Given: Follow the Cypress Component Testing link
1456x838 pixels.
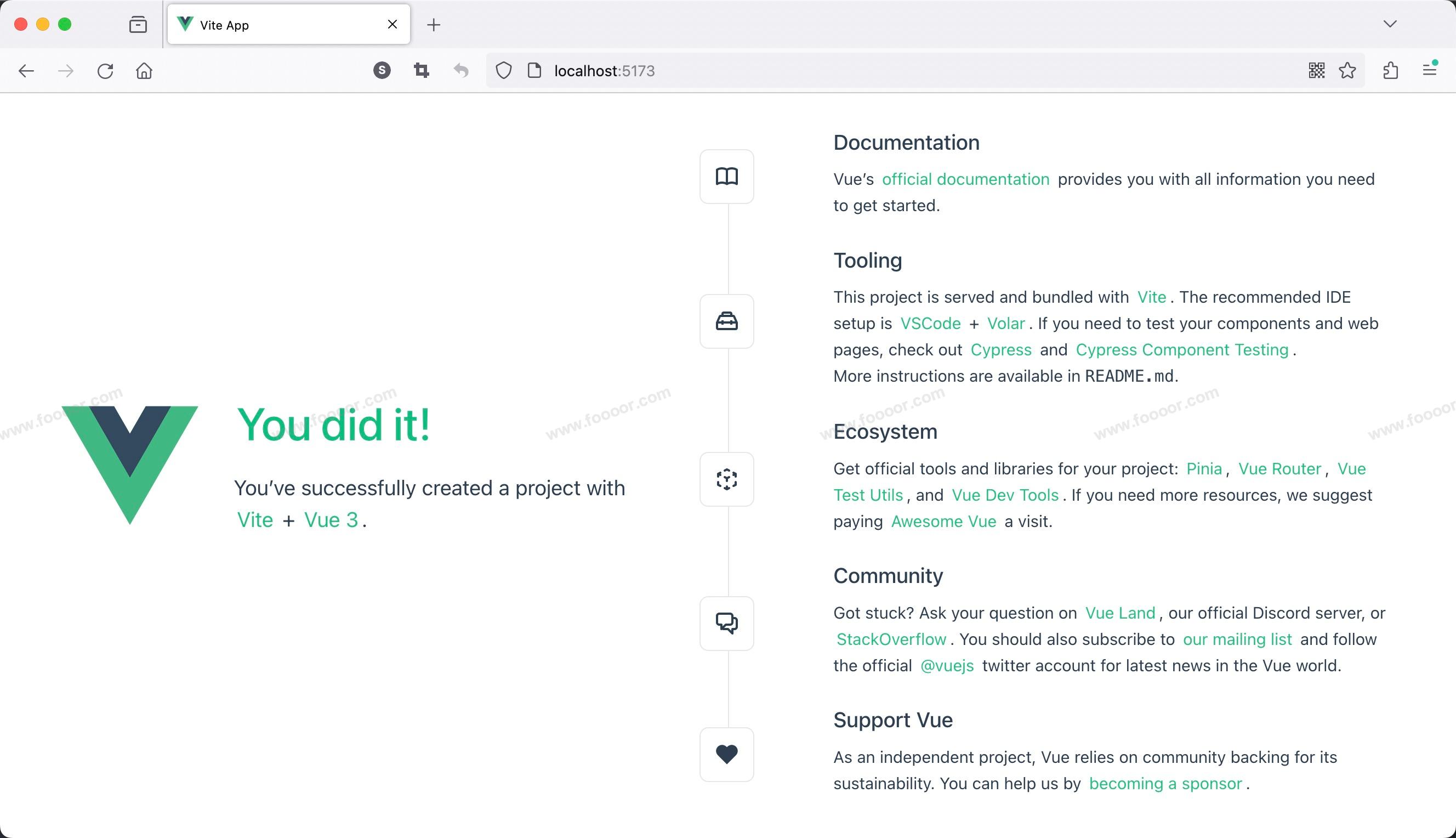Looking at the screenshot, I should click(x=1181, y=349).
